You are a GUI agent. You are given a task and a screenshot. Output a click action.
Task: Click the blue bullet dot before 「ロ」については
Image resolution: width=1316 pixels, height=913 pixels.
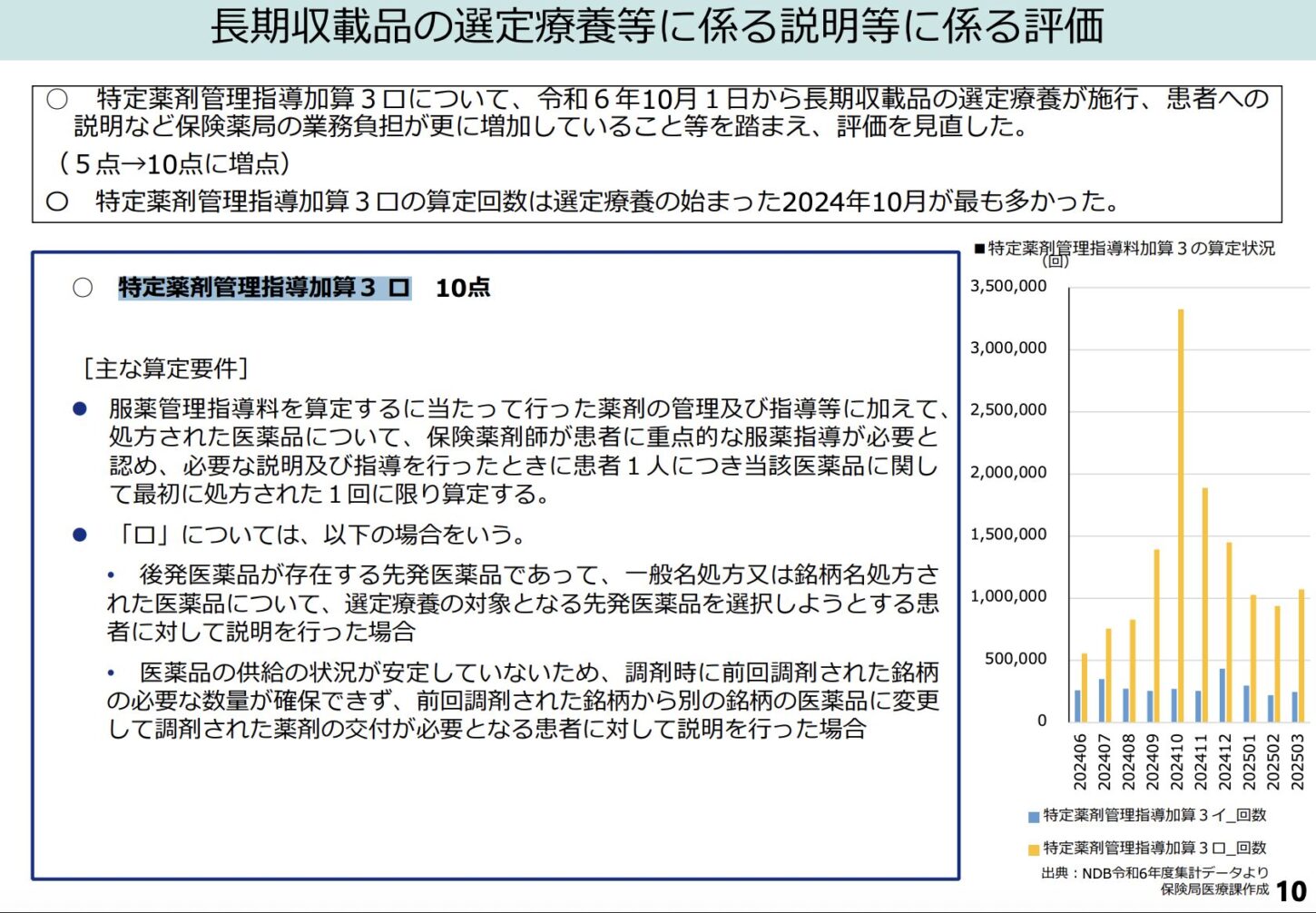pyautogui.click(x=80, y=535)
